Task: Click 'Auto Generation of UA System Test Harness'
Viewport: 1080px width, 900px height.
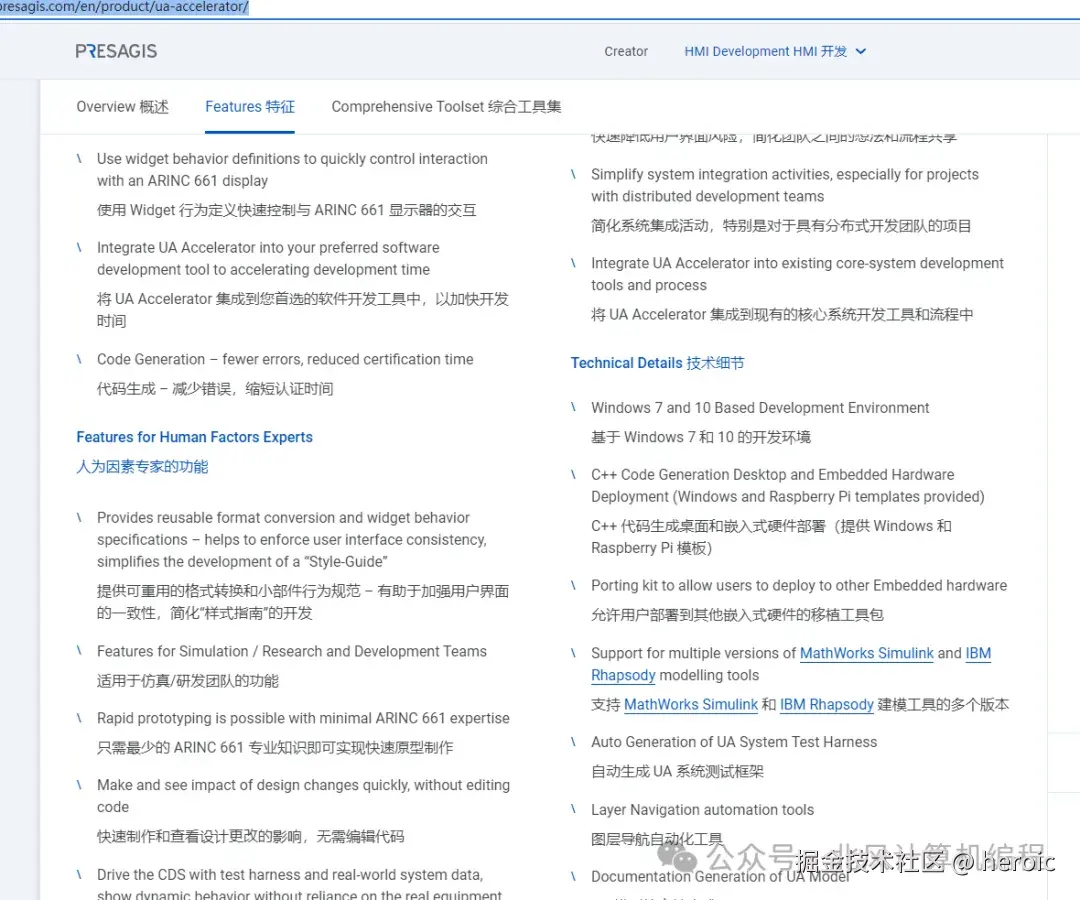Action: [x=734, y=742]
